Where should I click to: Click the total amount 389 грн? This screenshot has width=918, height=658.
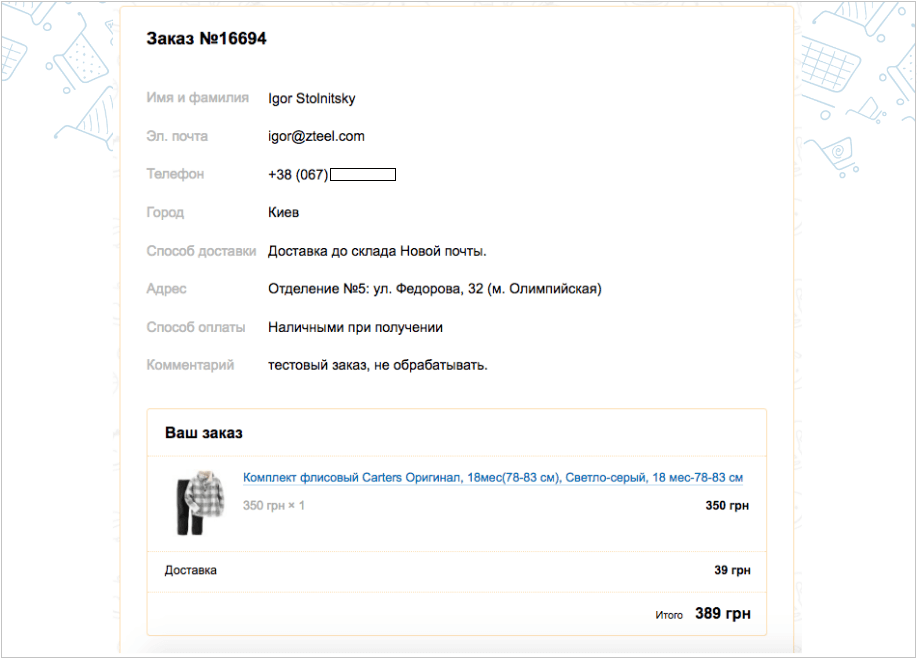(722, 614)
